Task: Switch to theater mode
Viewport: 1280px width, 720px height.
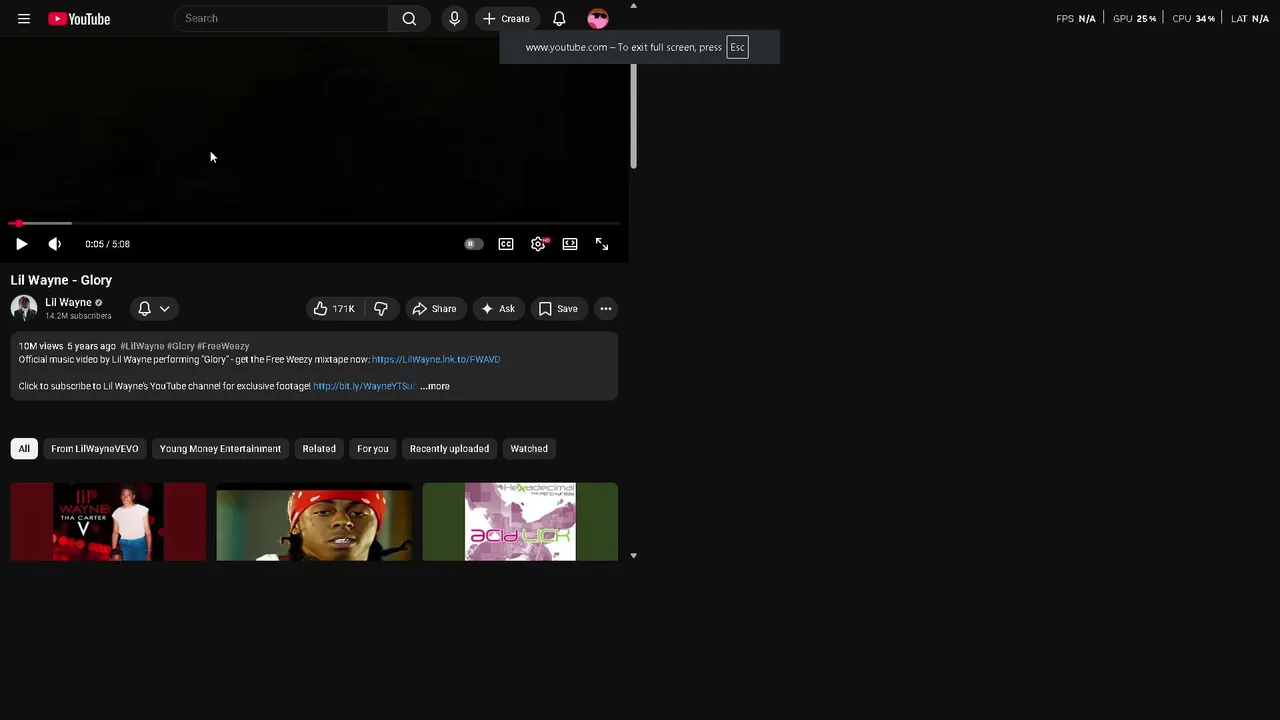Action: 570,244
